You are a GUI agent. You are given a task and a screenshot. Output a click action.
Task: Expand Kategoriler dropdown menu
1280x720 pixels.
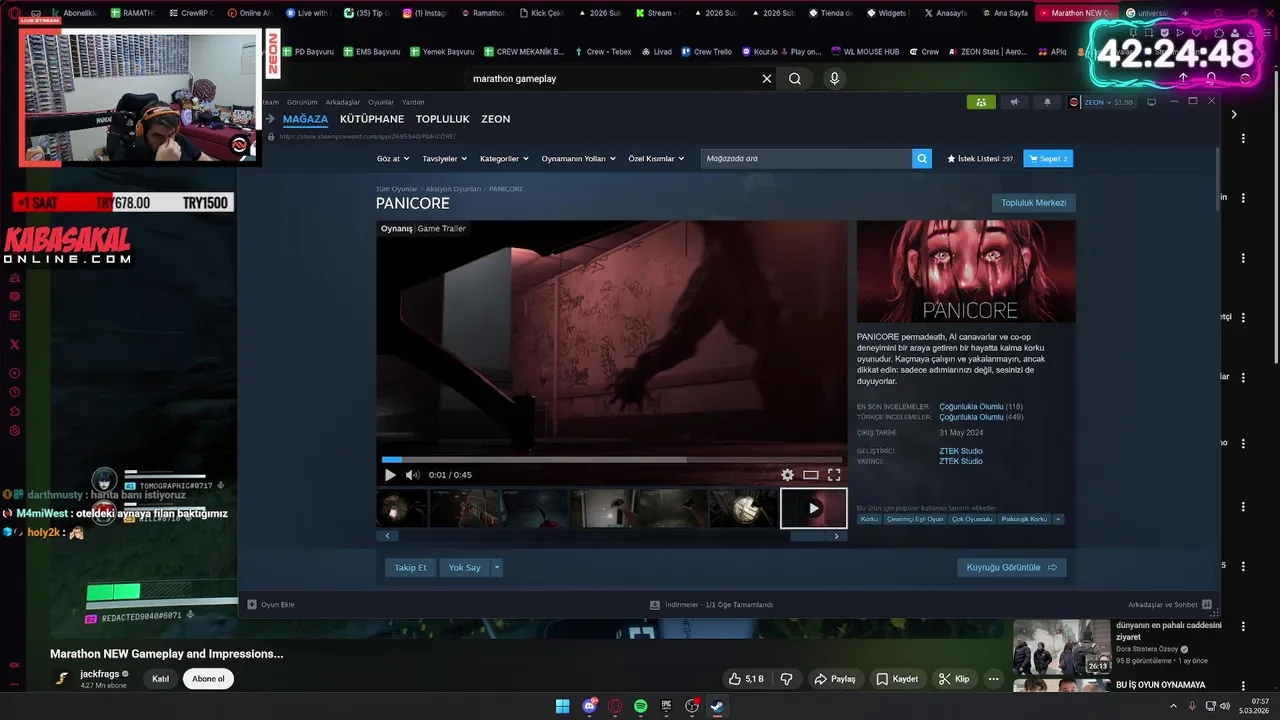coord(504,159)
